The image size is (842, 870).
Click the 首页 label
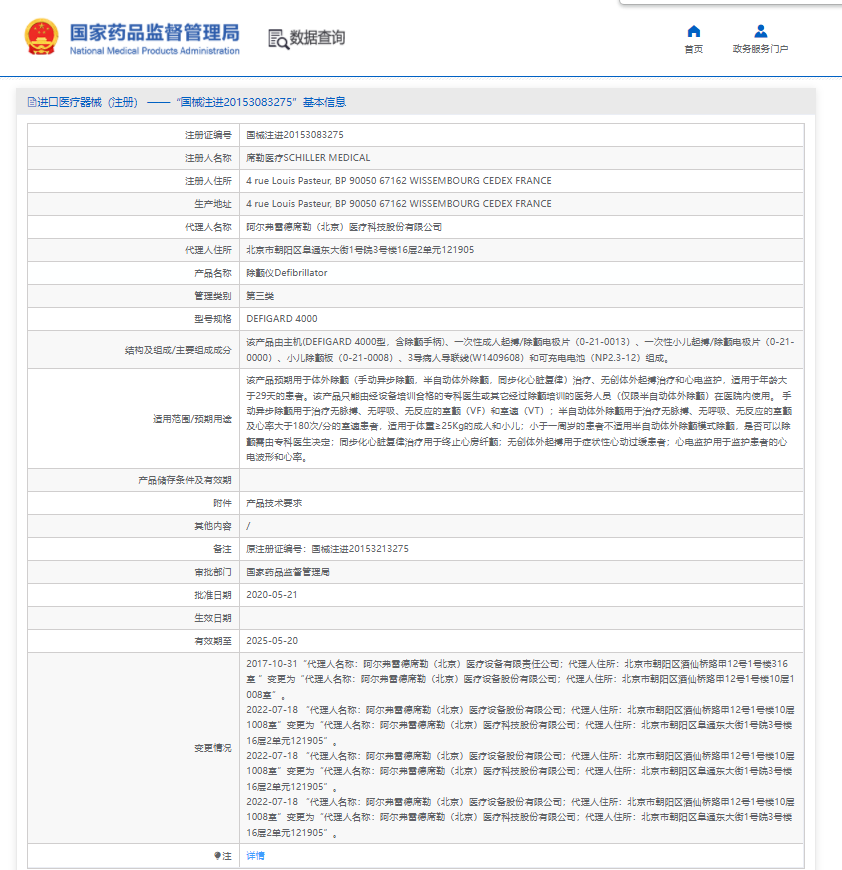[x=693, y=49]
